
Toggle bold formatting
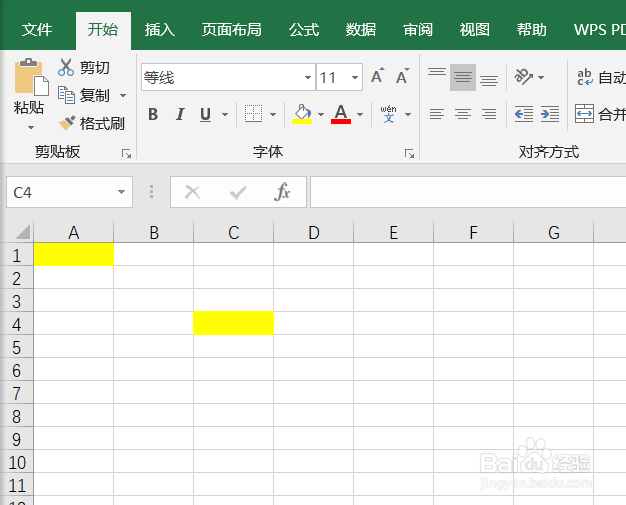153,115
